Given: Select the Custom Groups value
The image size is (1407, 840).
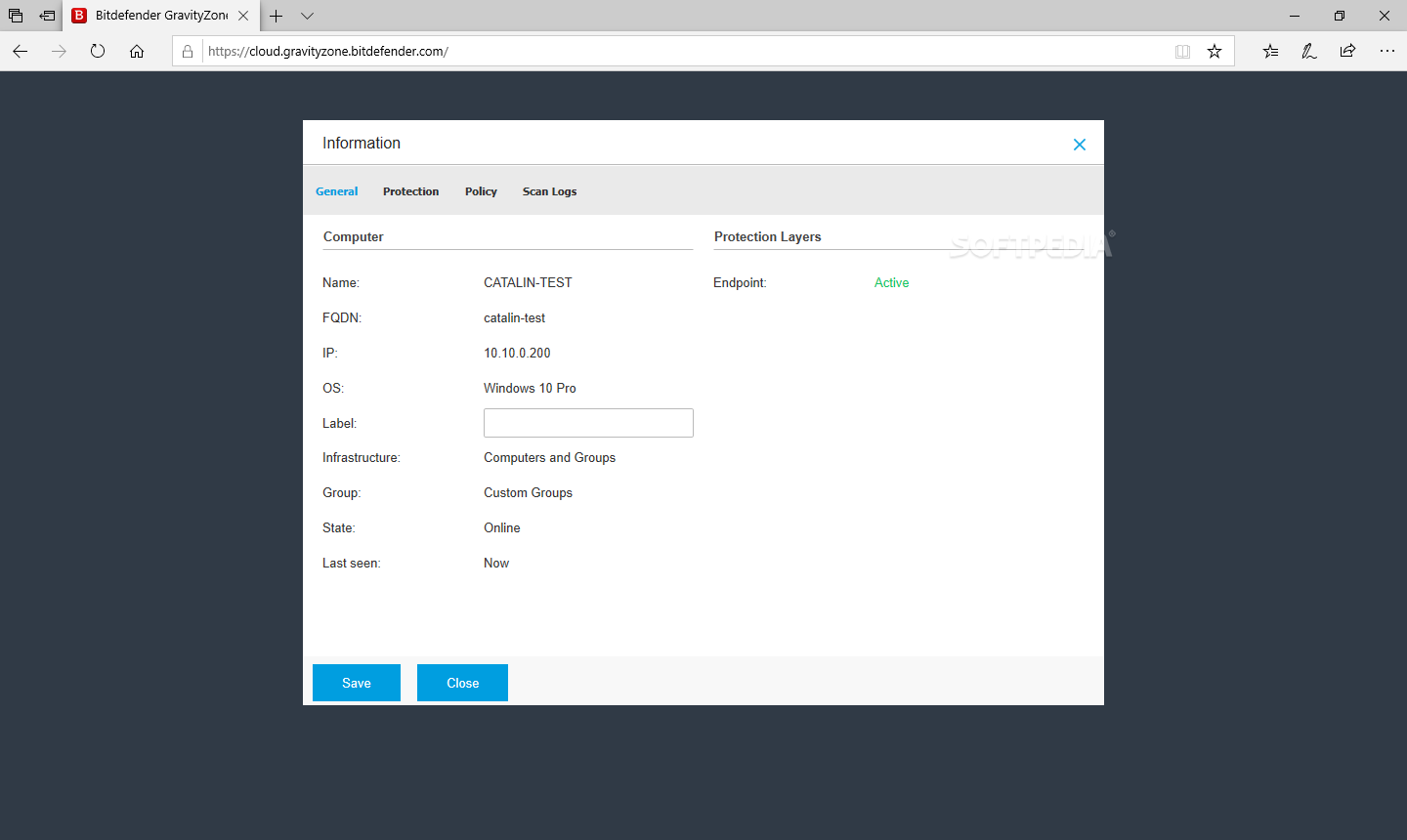Looking at the screenshot, I should click(x=528, y=492).
